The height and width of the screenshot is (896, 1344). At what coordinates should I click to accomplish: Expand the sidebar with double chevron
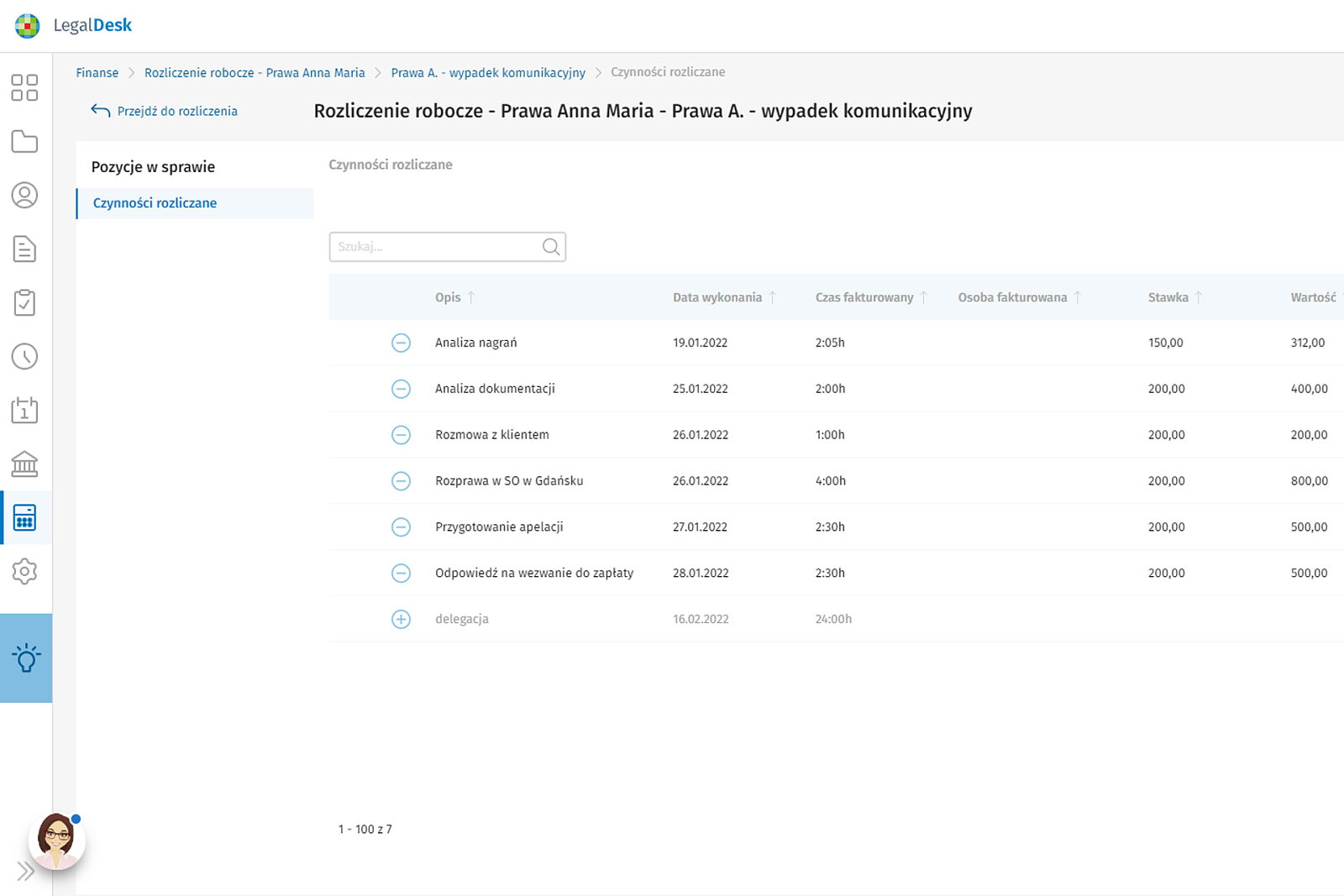pyautogui.click(x=25, y=872)
